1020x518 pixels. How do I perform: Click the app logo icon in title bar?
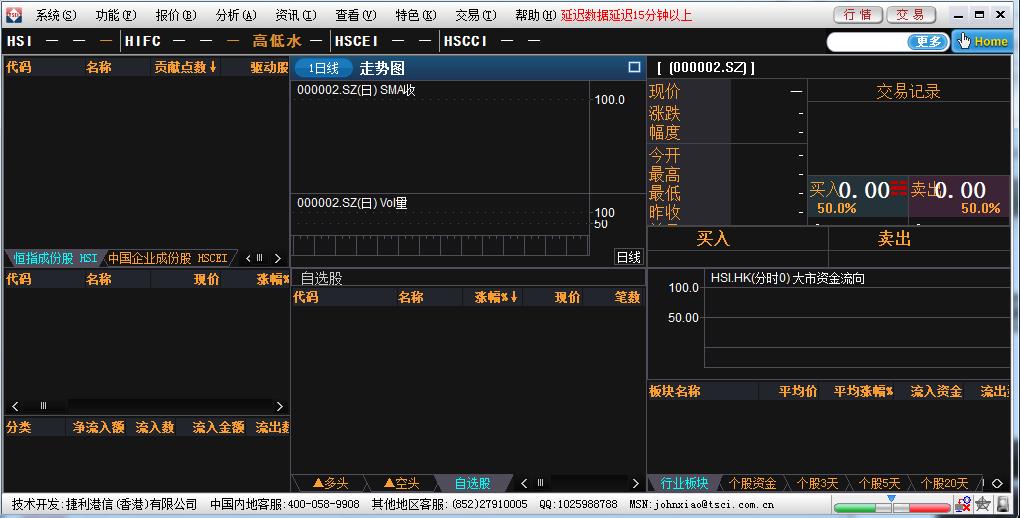[x=13, y=15]
